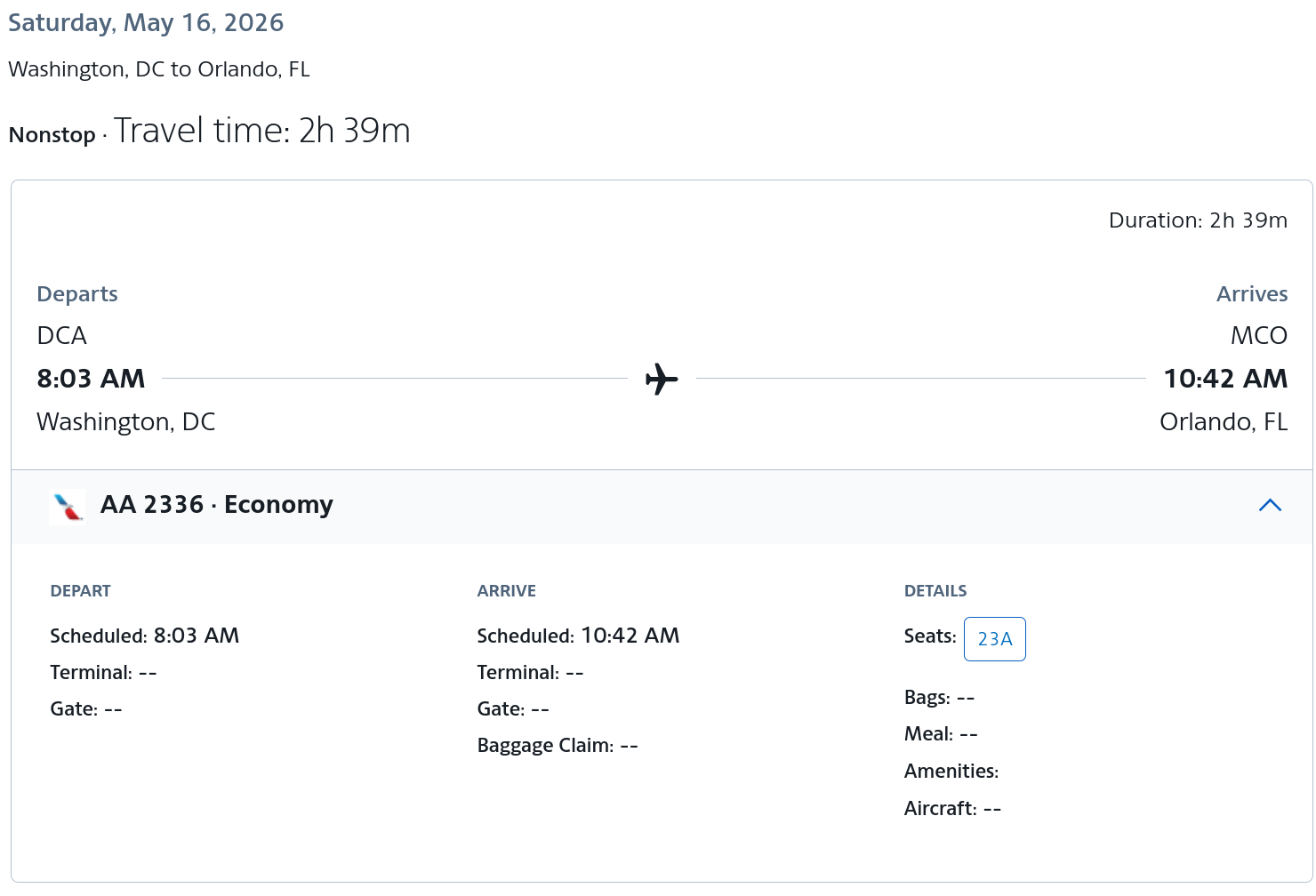The width and height of the screenshot is (1316, 896).
Task: Click the AA 2336 · Economy header
Action: 216,505
